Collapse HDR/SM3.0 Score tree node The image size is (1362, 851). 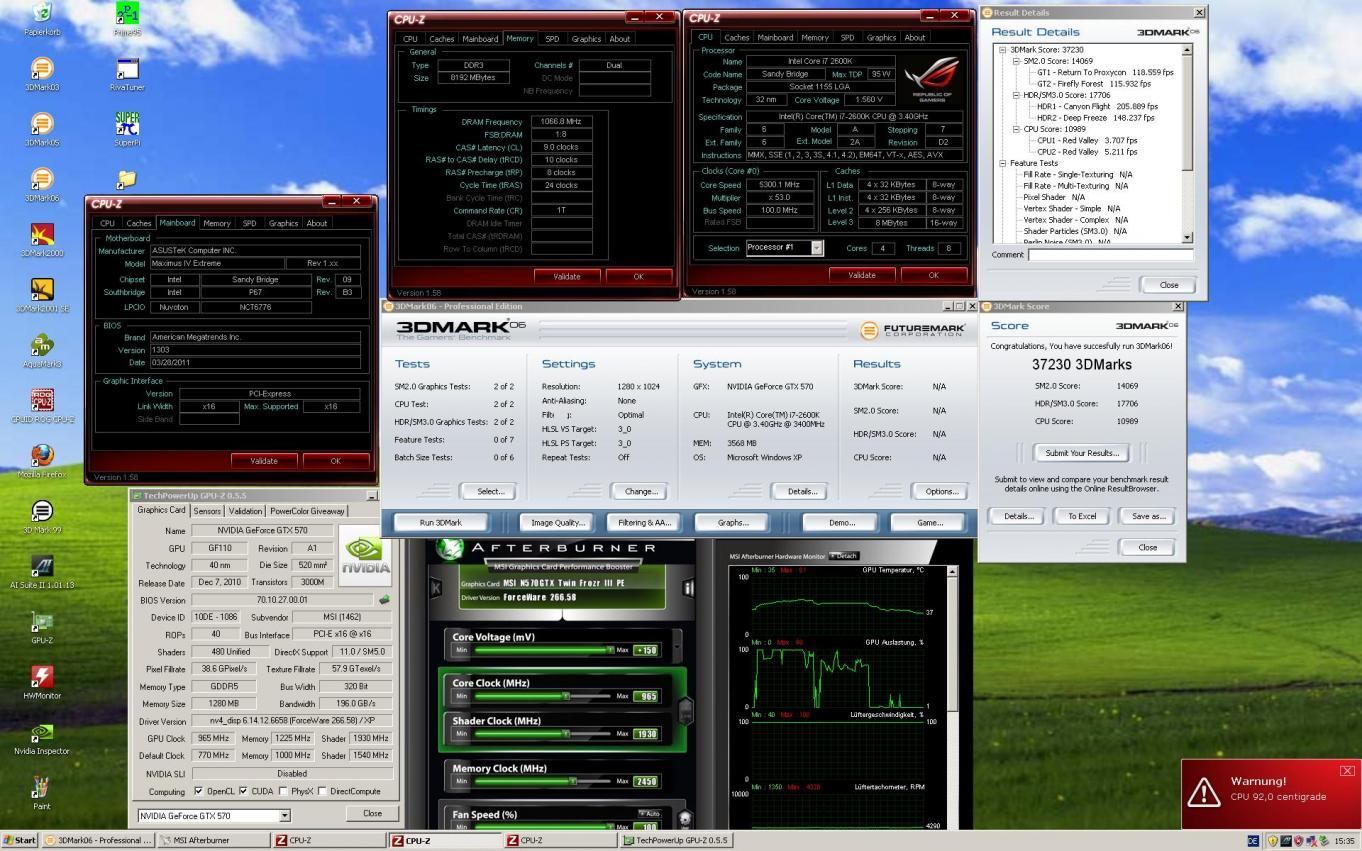pos(1017,95)
